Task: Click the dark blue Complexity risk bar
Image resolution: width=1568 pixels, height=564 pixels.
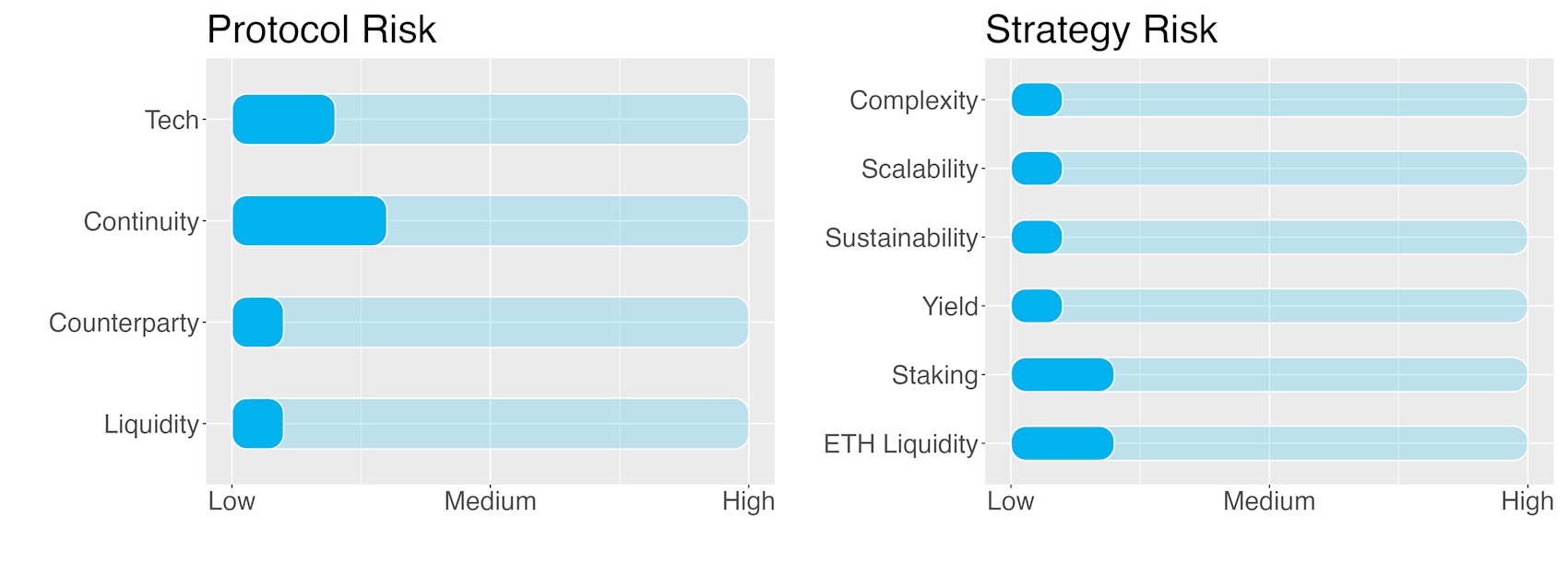Action: pyautogui.click(x=1037, y=100)
